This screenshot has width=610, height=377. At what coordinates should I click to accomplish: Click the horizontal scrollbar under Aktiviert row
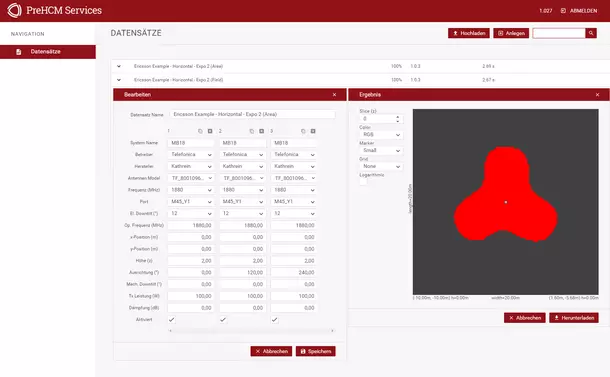252,331
